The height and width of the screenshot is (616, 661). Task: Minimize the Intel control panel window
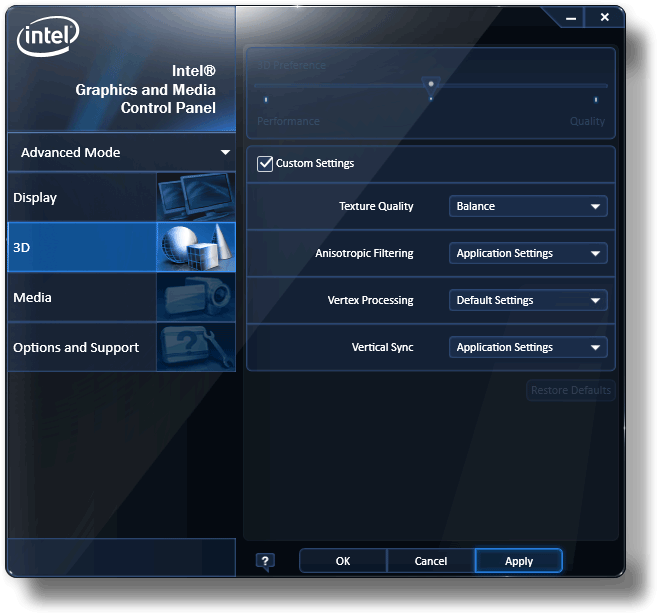pos(571,18)
